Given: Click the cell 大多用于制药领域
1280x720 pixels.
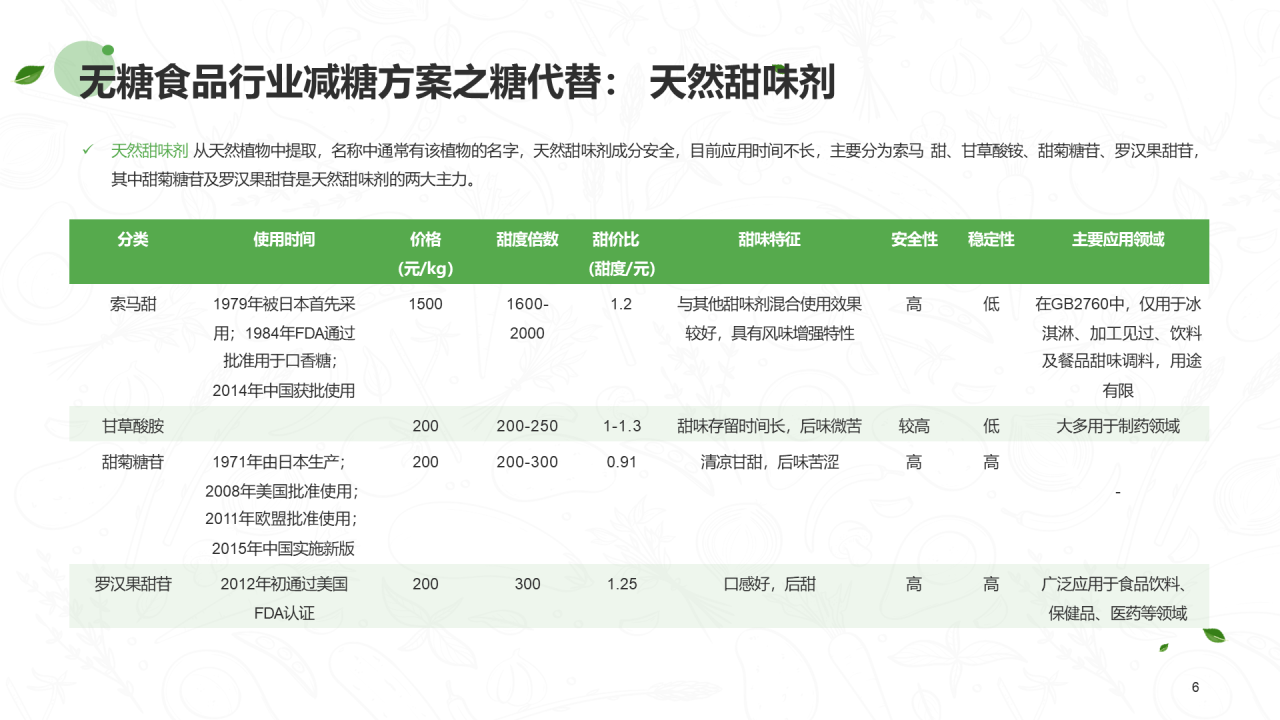Looking at the screenshot, I should coord(1118,426).
